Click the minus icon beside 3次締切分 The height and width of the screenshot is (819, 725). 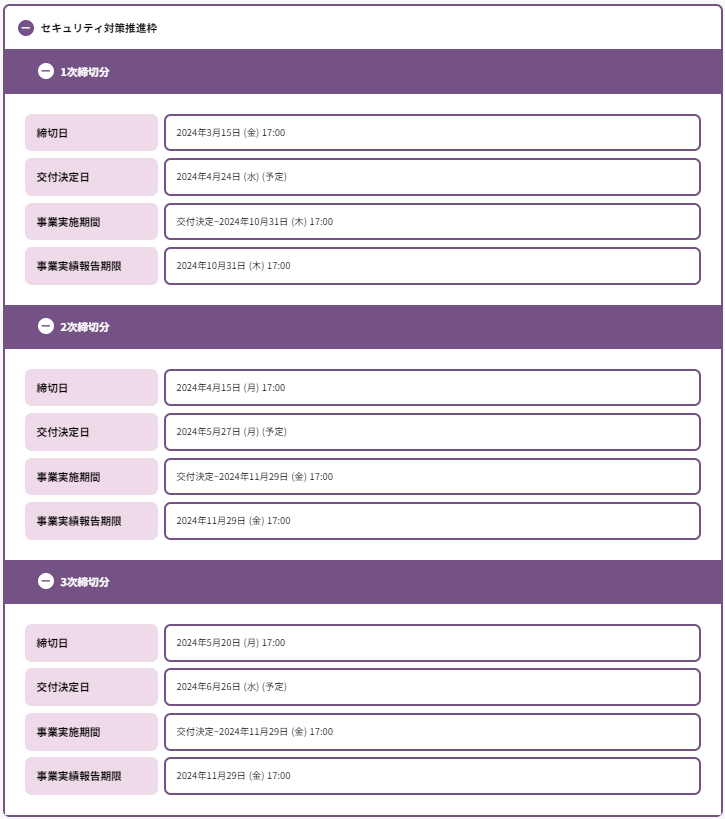46,582
